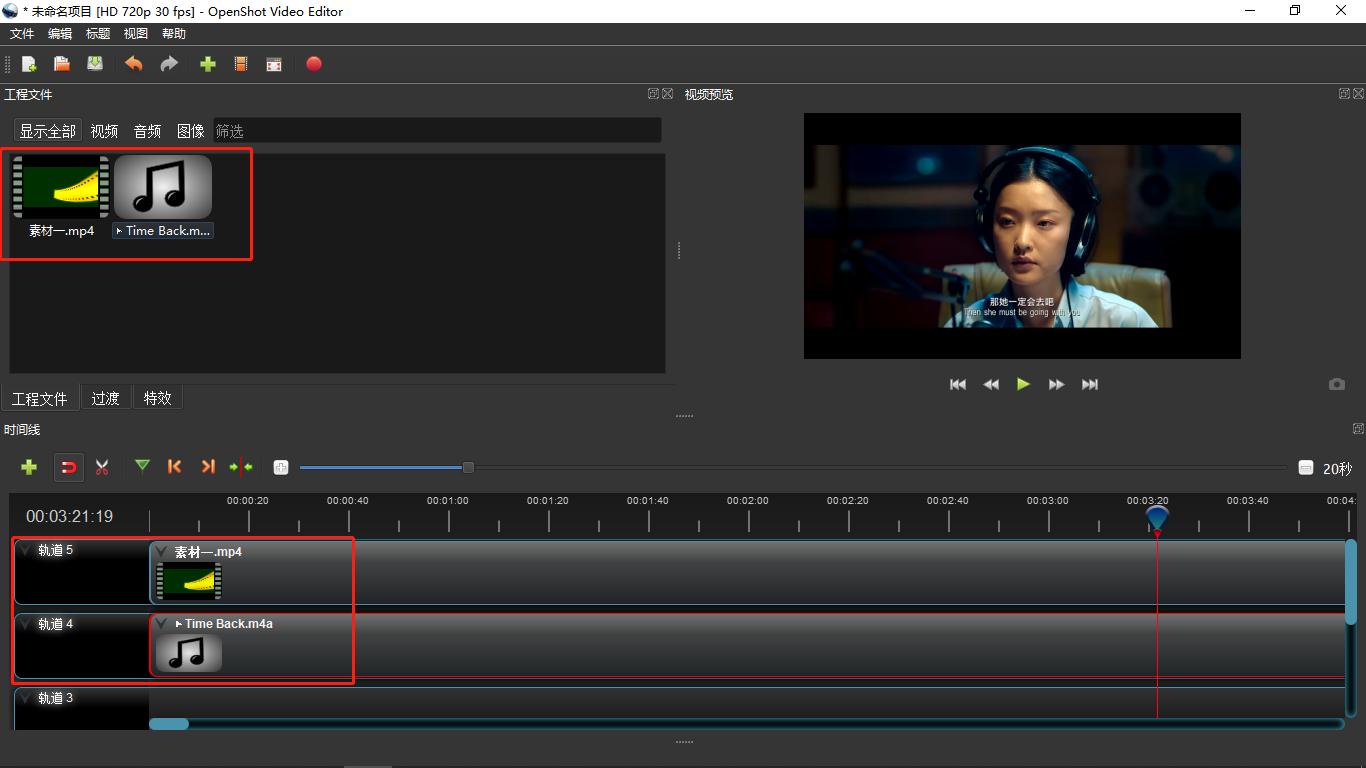
Task: Click the 20秒 zoom level label
Action: (x=1337, y=468)
